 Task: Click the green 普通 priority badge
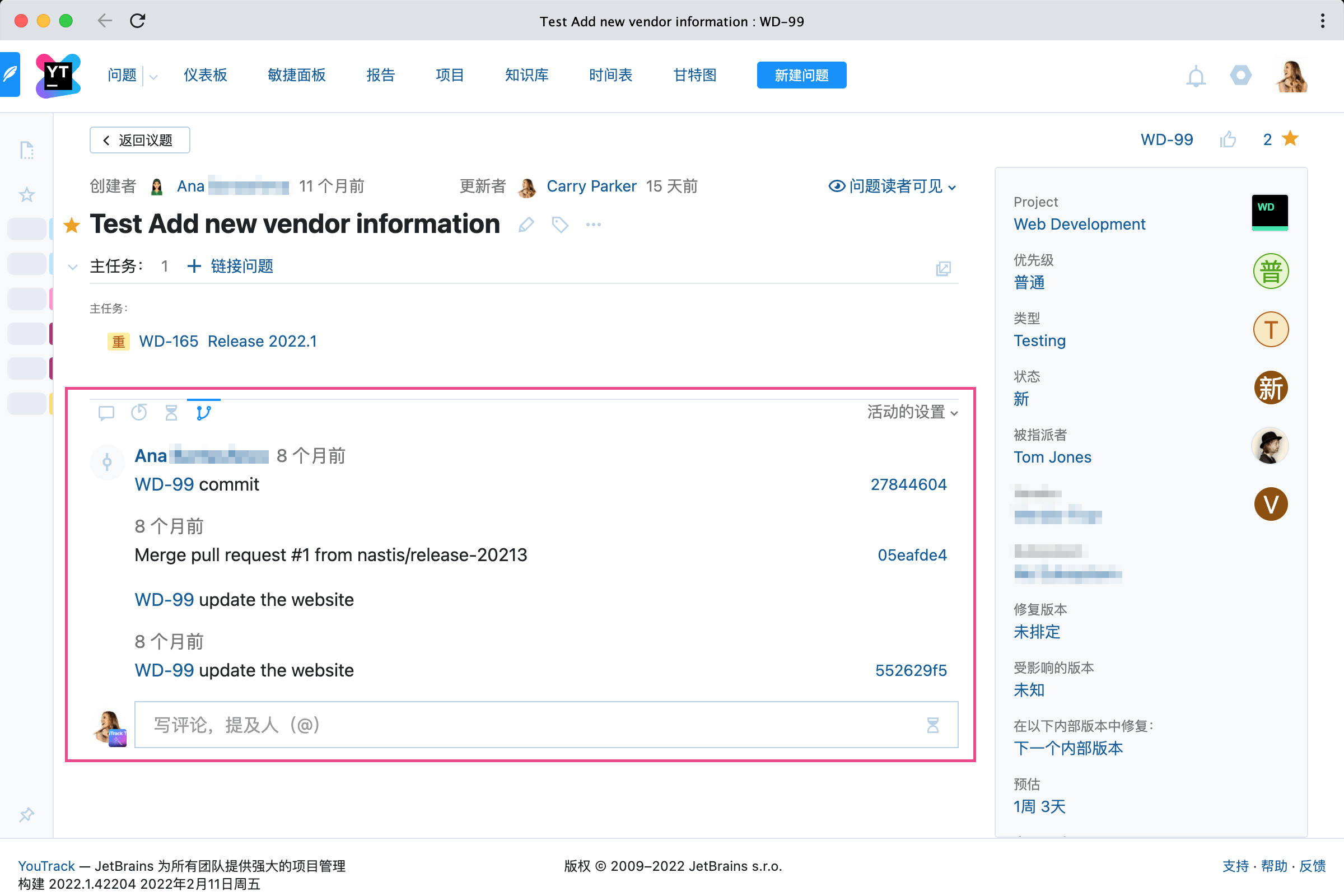point(1270,272)
